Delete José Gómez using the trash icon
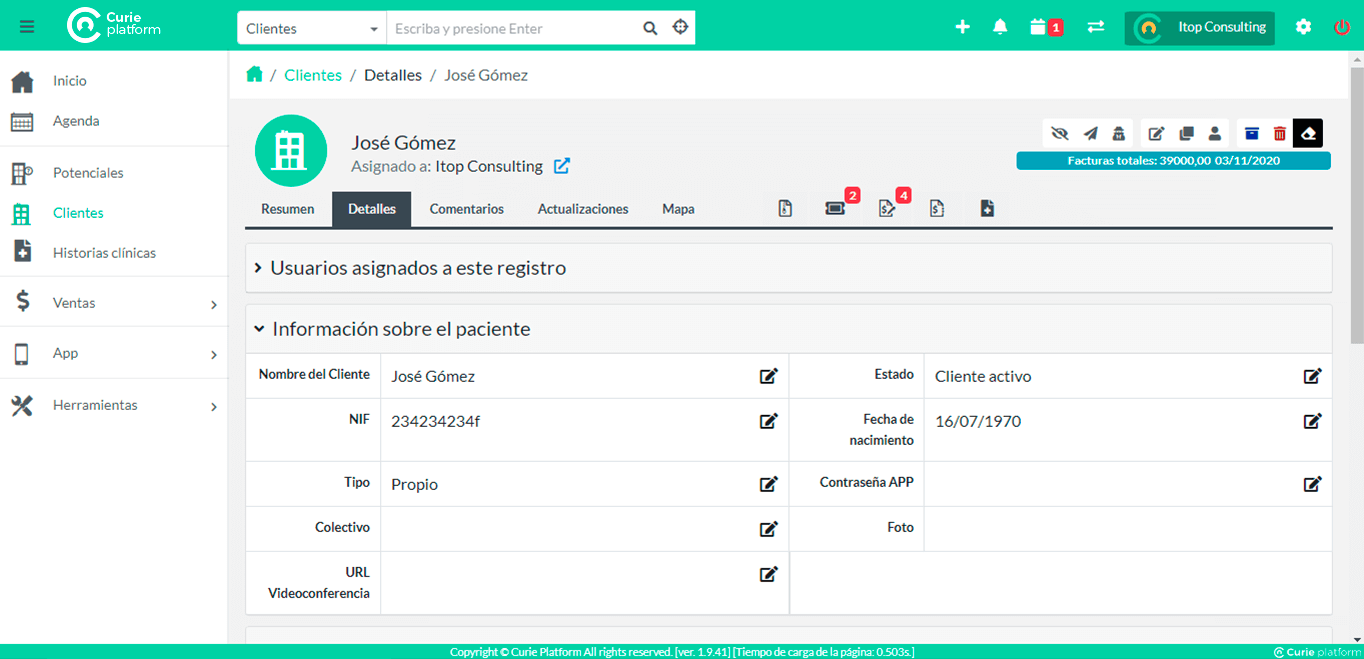Image resolution: width=1364 pixels, height=659 pixels. 1280,133
